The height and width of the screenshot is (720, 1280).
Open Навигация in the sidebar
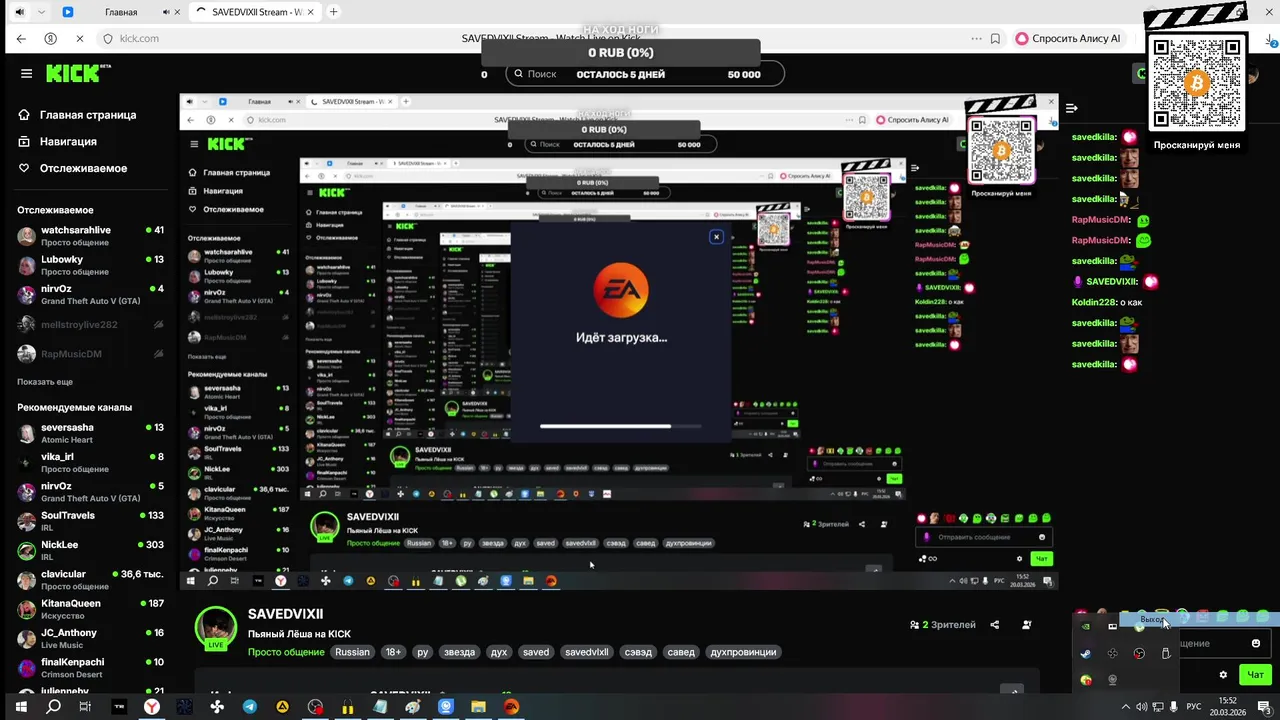pos(58,142)
